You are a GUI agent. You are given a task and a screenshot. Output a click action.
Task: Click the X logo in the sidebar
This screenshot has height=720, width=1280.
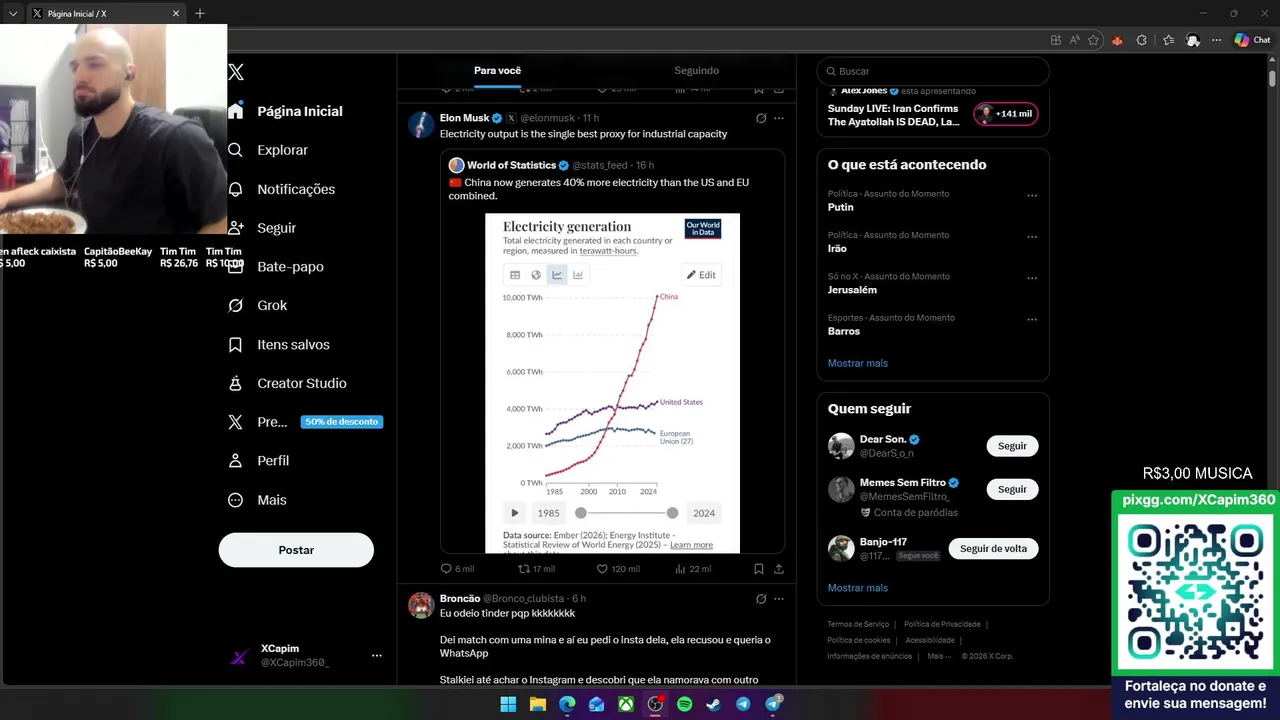click(x=236, y=72)
